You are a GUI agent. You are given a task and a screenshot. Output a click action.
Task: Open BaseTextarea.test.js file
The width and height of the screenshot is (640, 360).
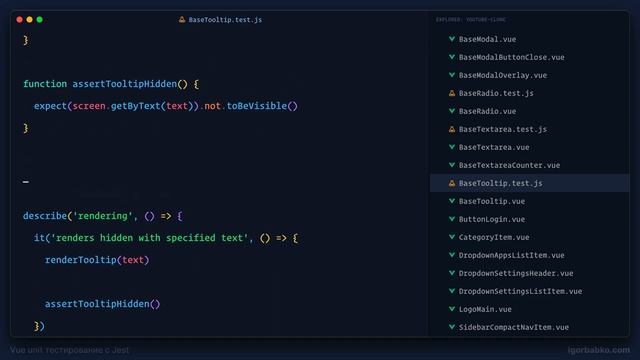pyautogui.click(x=503, y=129)
